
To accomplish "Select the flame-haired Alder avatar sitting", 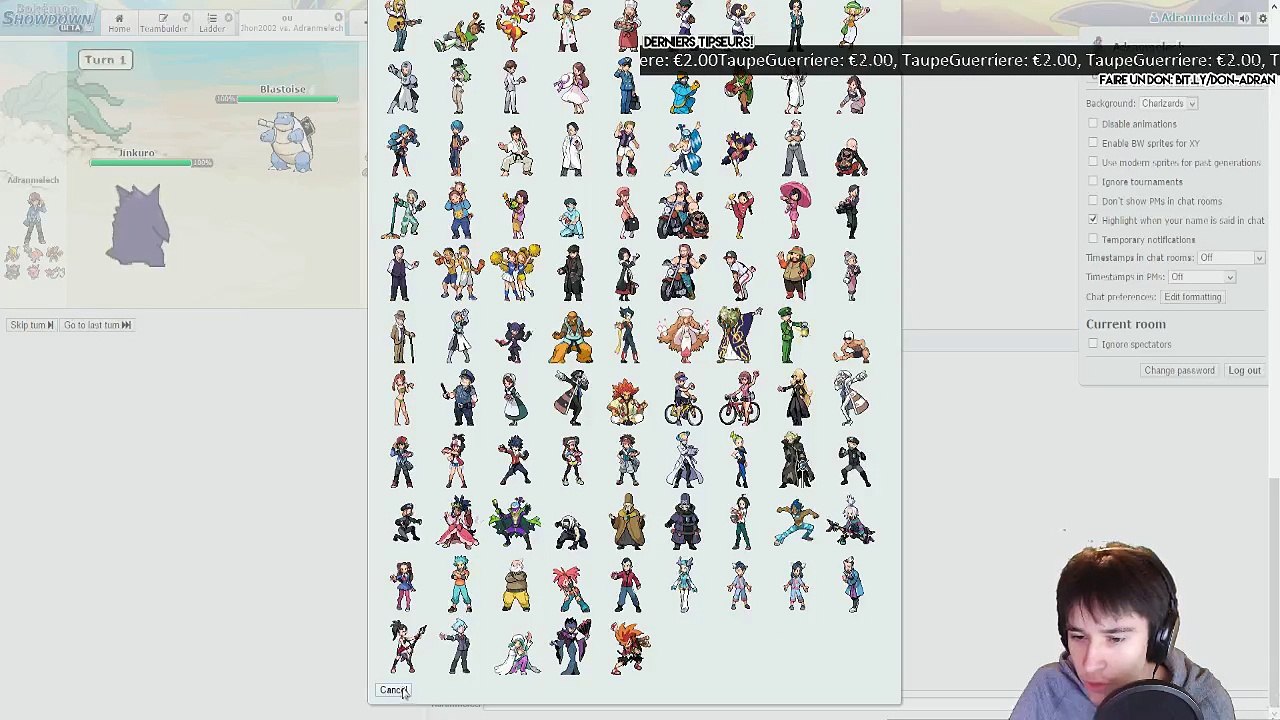I will [x=627, y=400].
